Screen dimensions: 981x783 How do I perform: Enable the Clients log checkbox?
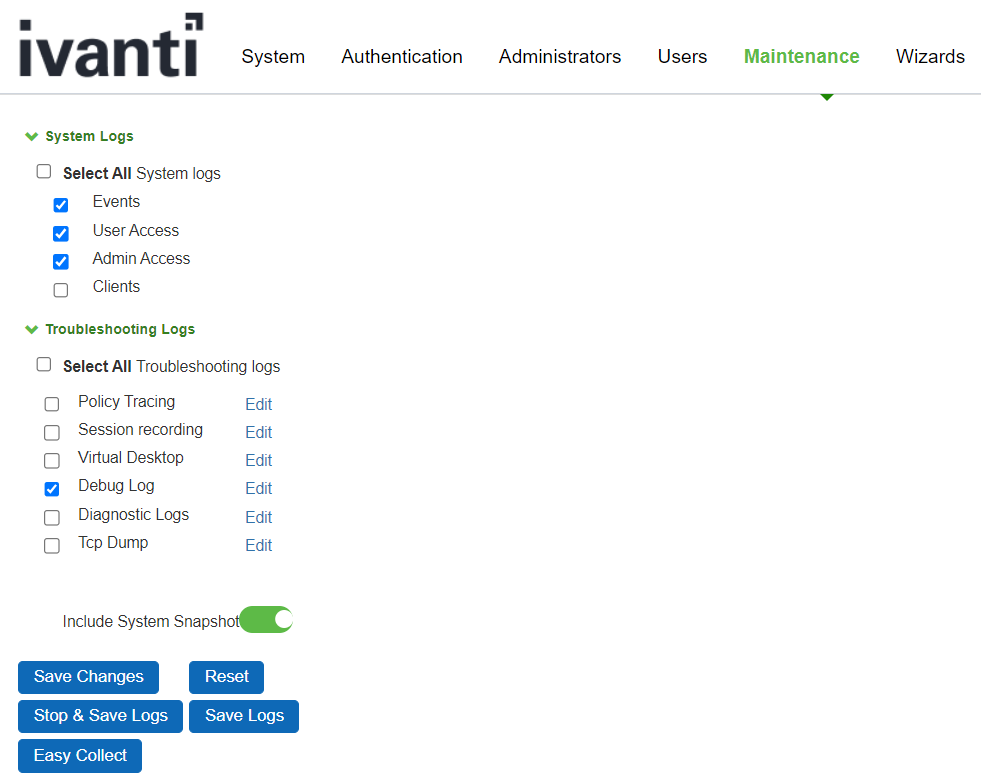click(61, 290)
